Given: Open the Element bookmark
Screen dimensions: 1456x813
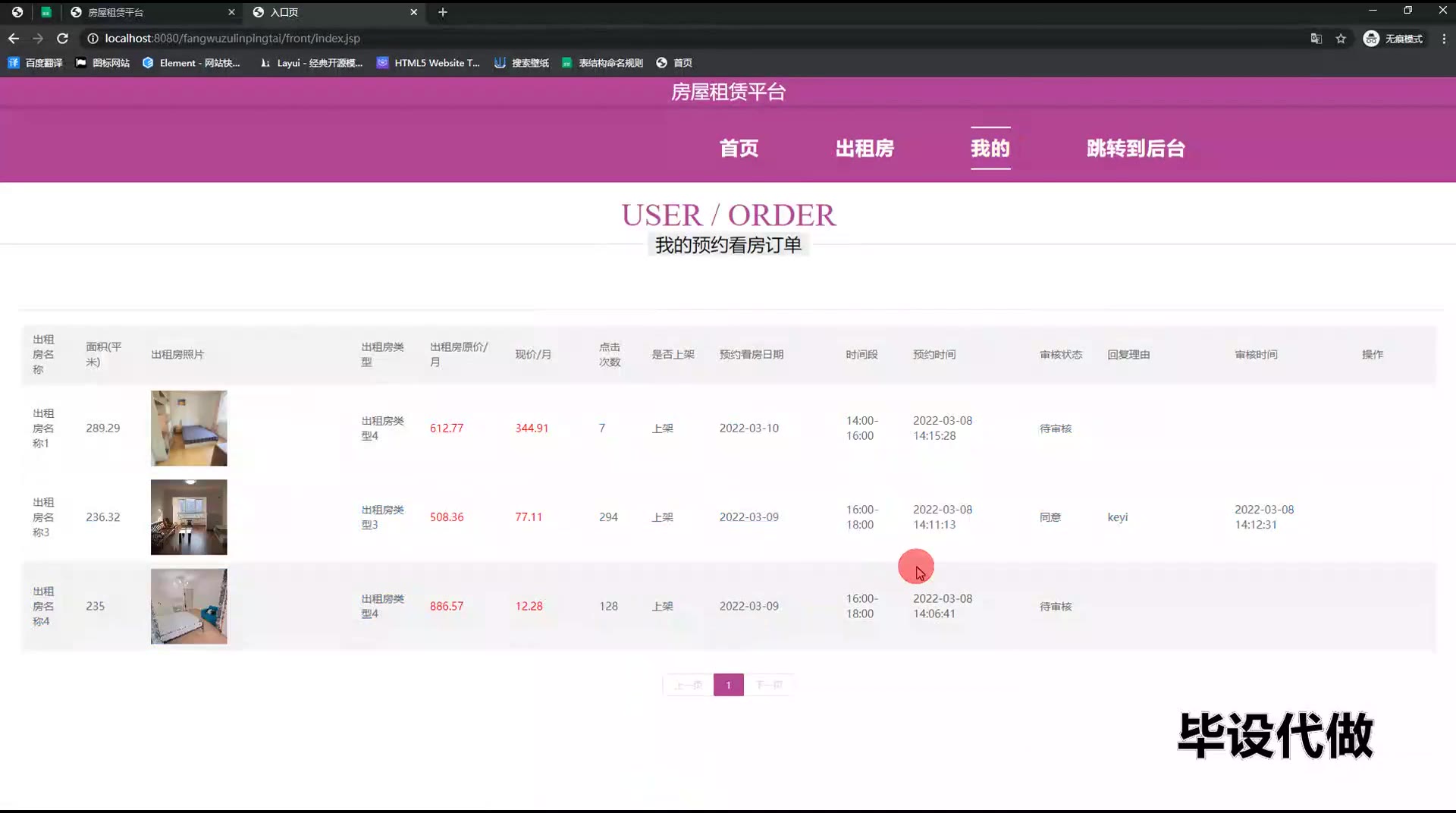Looking at the screenshot, I should click(191, 63).
